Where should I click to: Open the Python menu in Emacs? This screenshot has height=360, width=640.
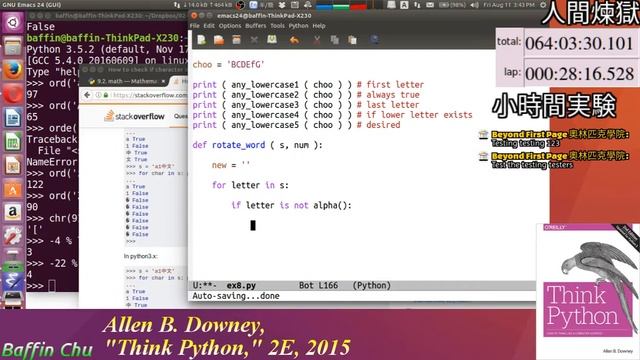click(x=298, y=26)
